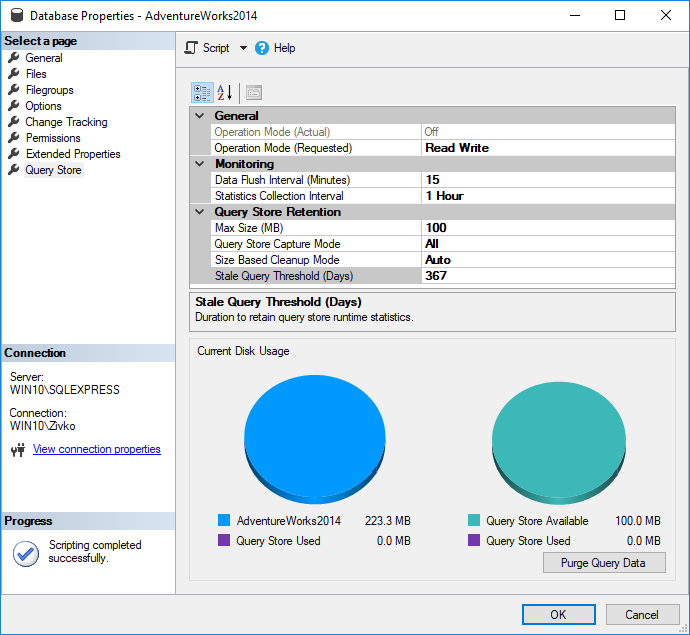Screen dimensions: 690x635
Task: Click the Alphabetical sort icon
Action: [x=225, y=93]
